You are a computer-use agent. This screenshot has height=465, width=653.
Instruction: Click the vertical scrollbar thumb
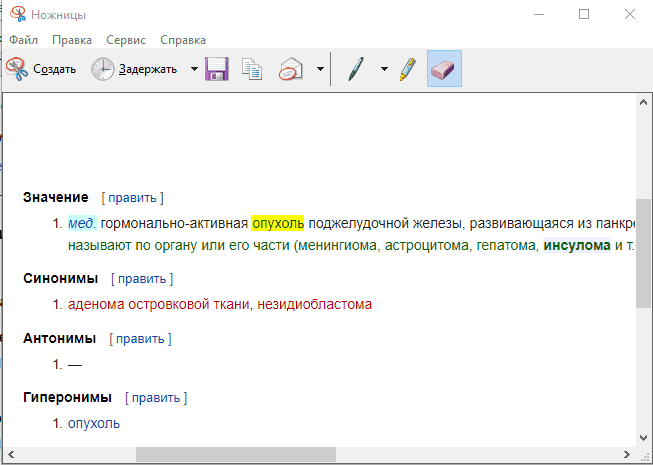click(643, 252)
